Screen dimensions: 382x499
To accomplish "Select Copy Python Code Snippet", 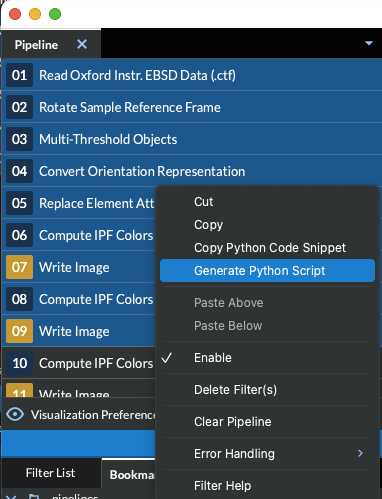I will [x=270, y=248].
